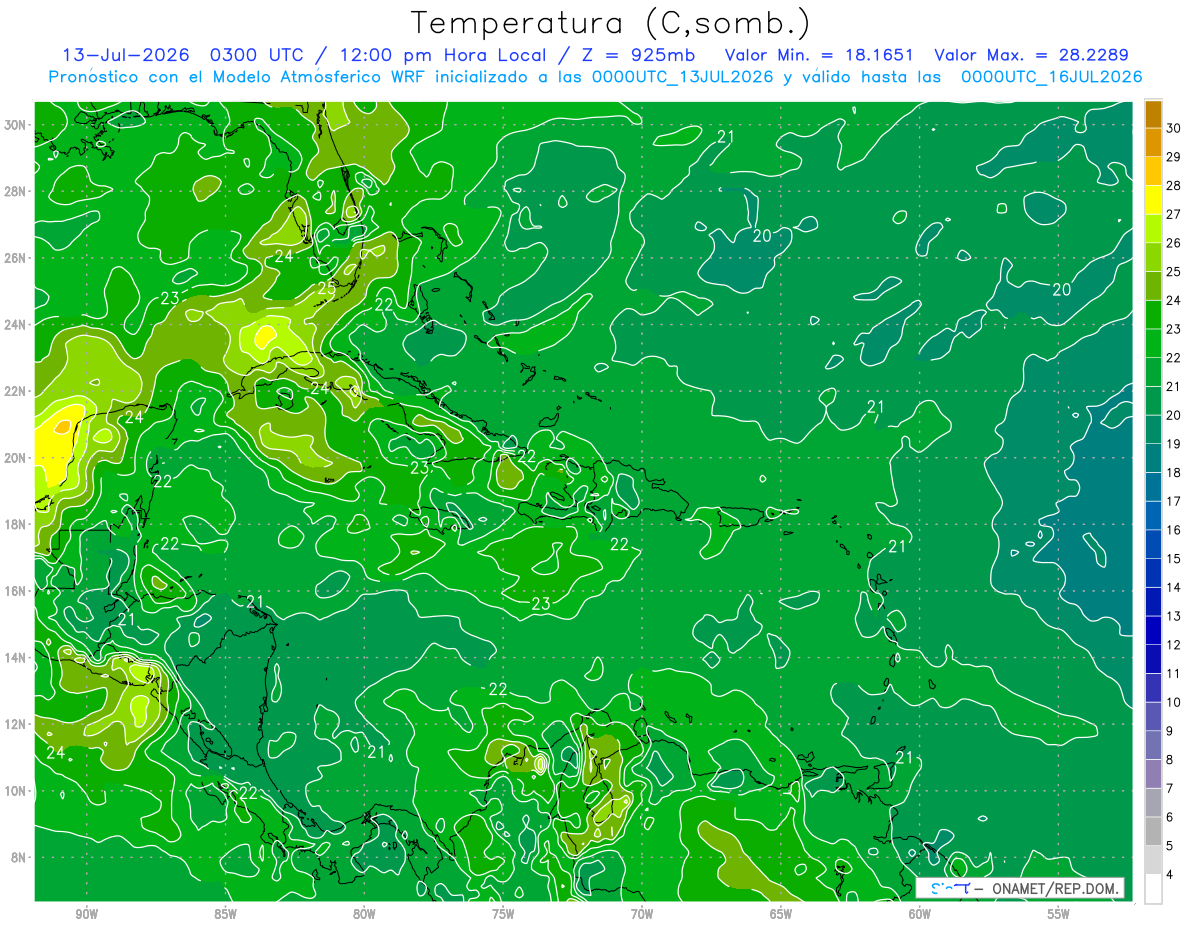Click the '16N' latitude axis label

point(16,591)
